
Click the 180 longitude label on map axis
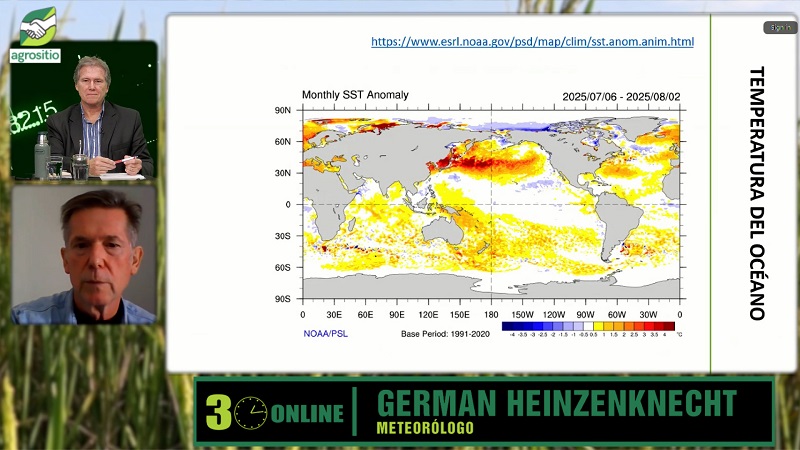491,314
